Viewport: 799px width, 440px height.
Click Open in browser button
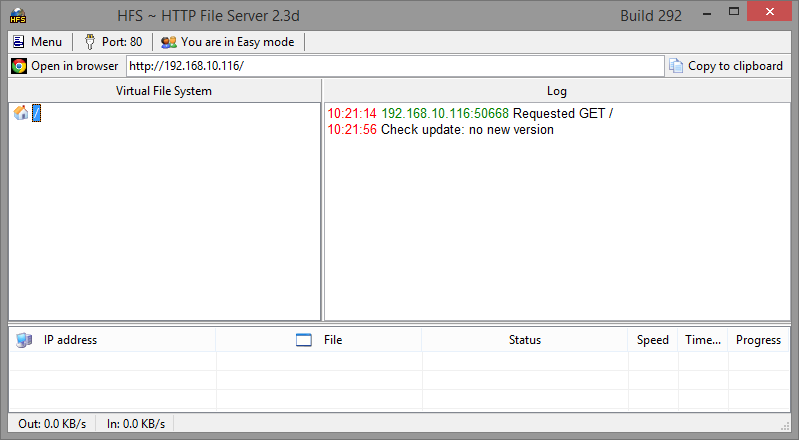(x=65, y=66)
